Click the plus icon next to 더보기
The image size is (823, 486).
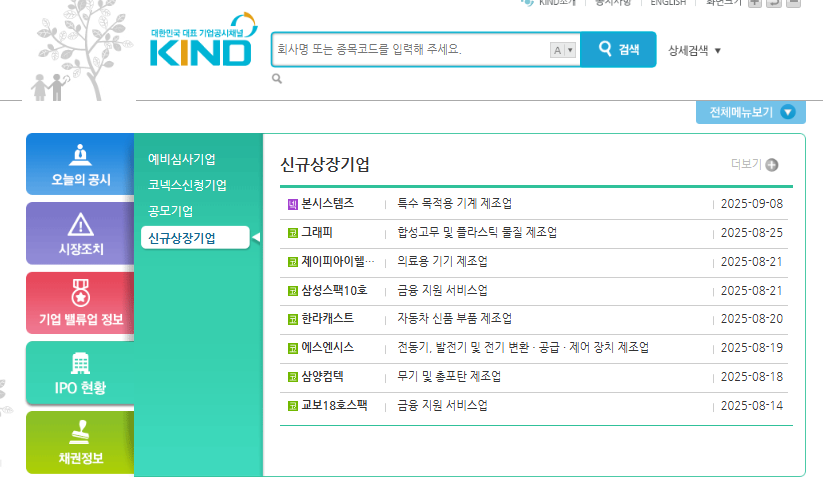coord(772,165)
